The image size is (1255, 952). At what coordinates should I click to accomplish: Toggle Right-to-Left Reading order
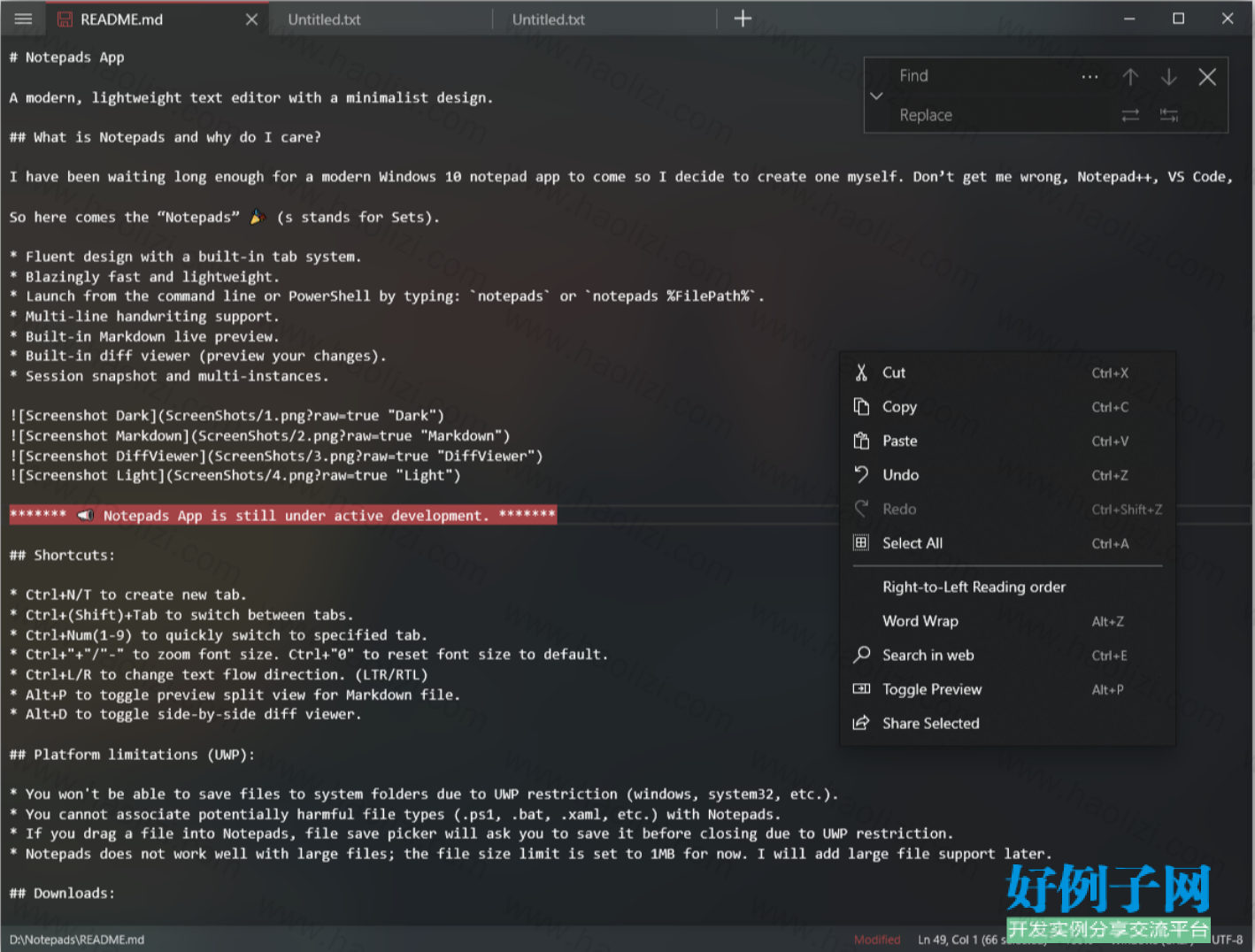[x=1008, y=587]
